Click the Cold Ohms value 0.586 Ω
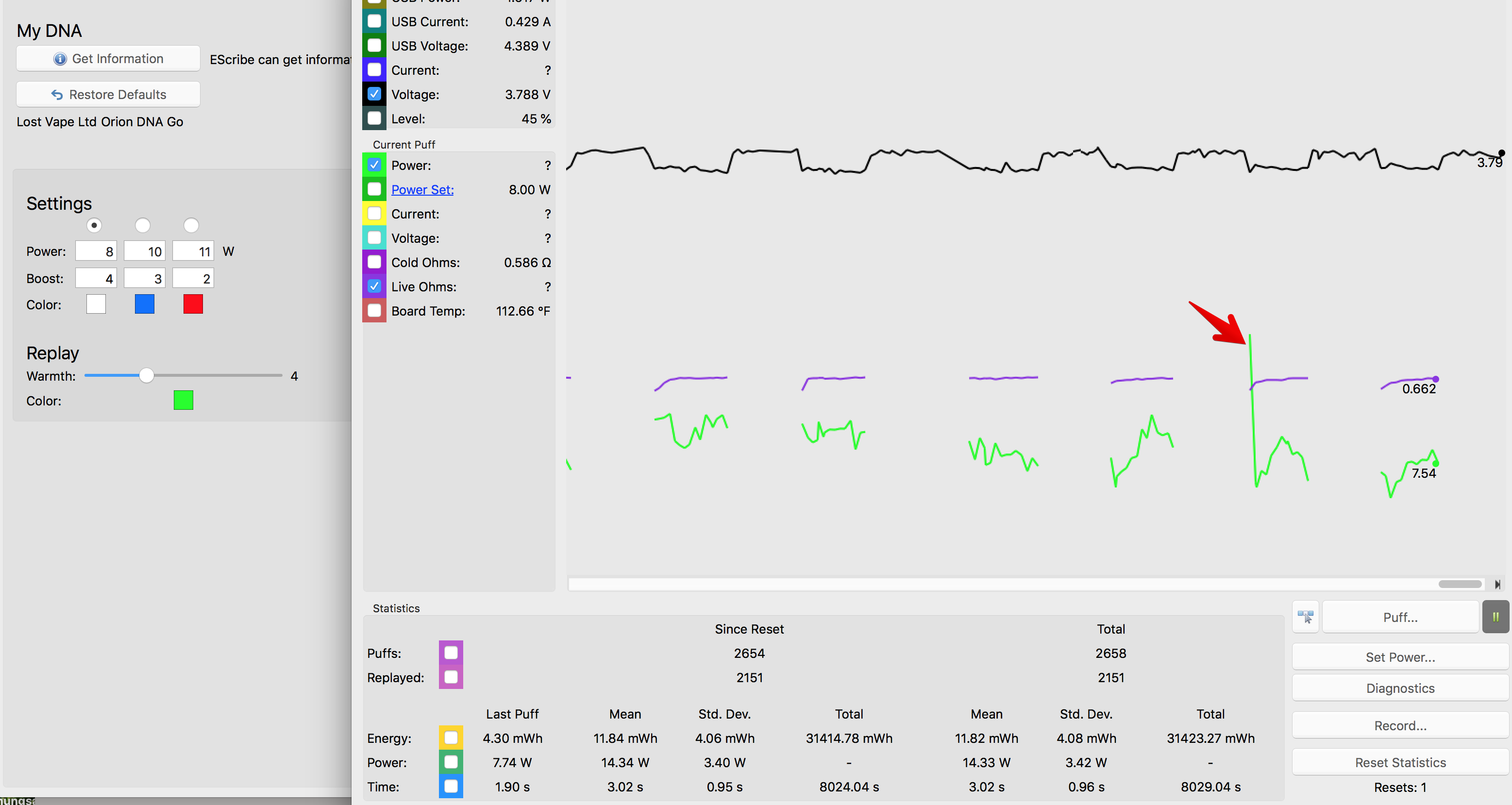The image size is (1512, 805). pyautogui.click(x=527, y=262)
